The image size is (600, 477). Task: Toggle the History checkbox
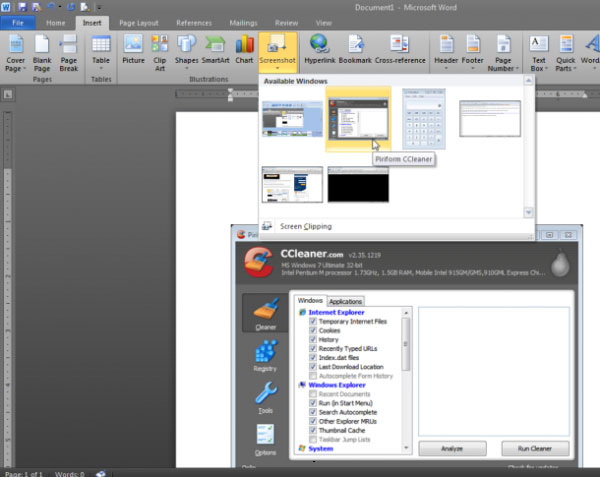coord(313,340)
